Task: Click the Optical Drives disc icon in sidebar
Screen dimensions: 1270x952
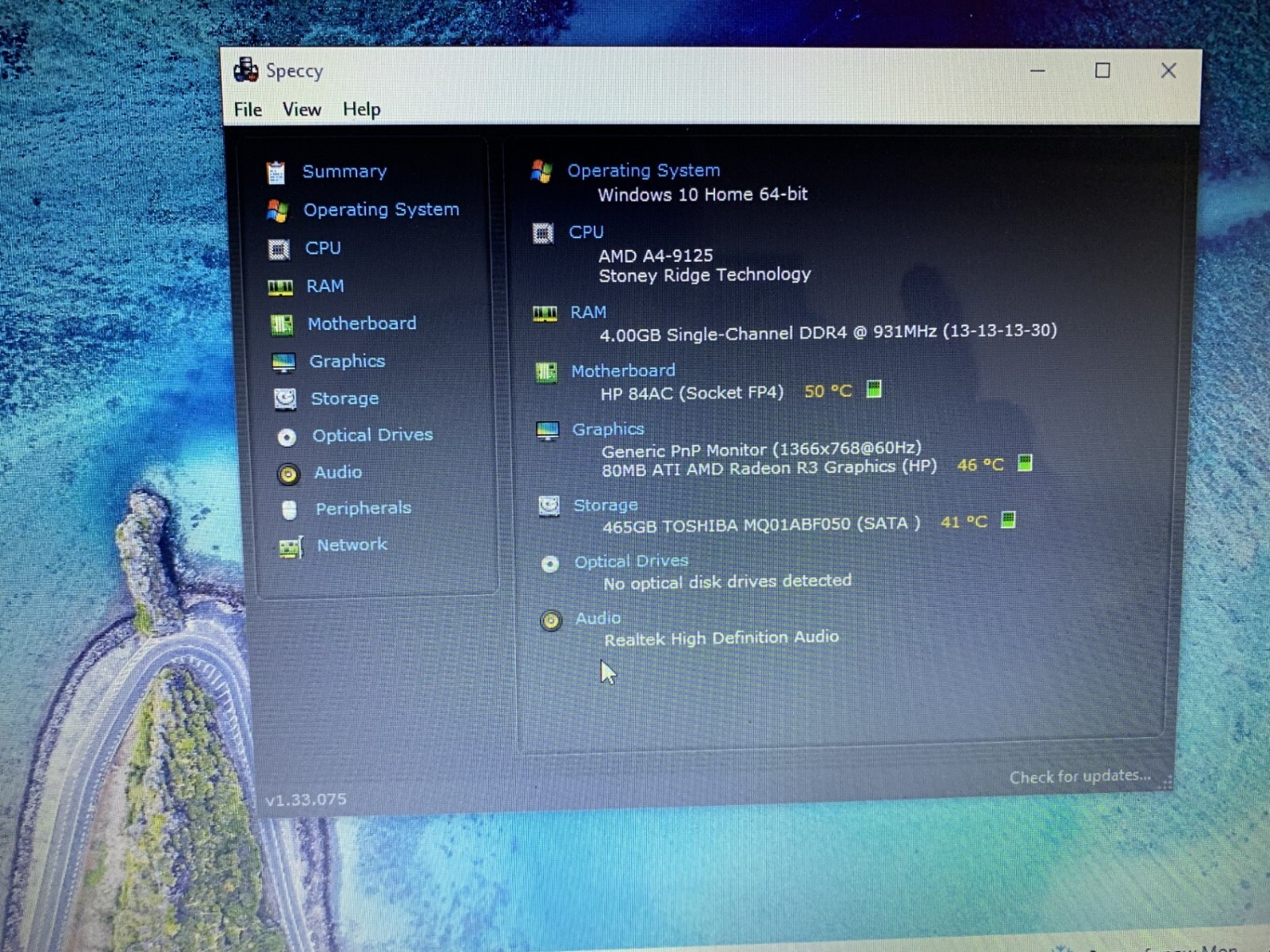Action: [x=287, y=436]
